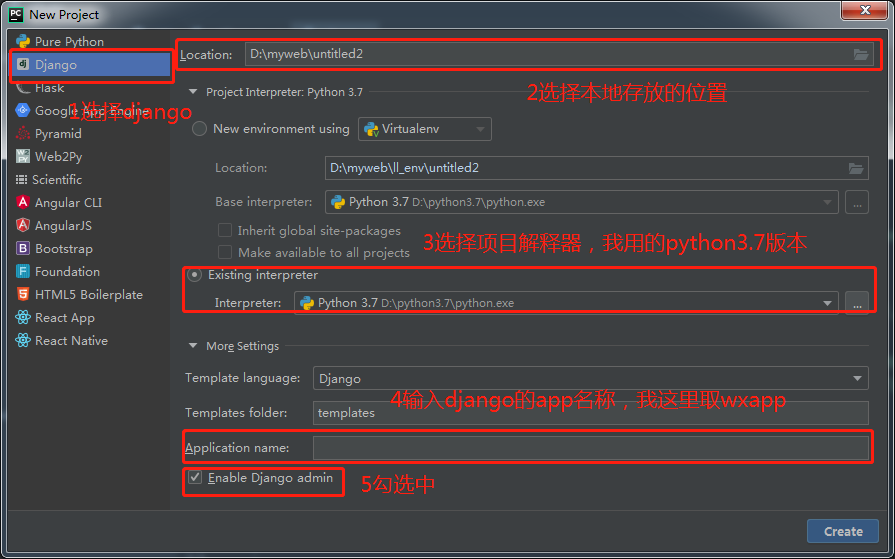Click the Create button
Image resolution: width=895 pixels, height=559 pixels.
[843, 531]
